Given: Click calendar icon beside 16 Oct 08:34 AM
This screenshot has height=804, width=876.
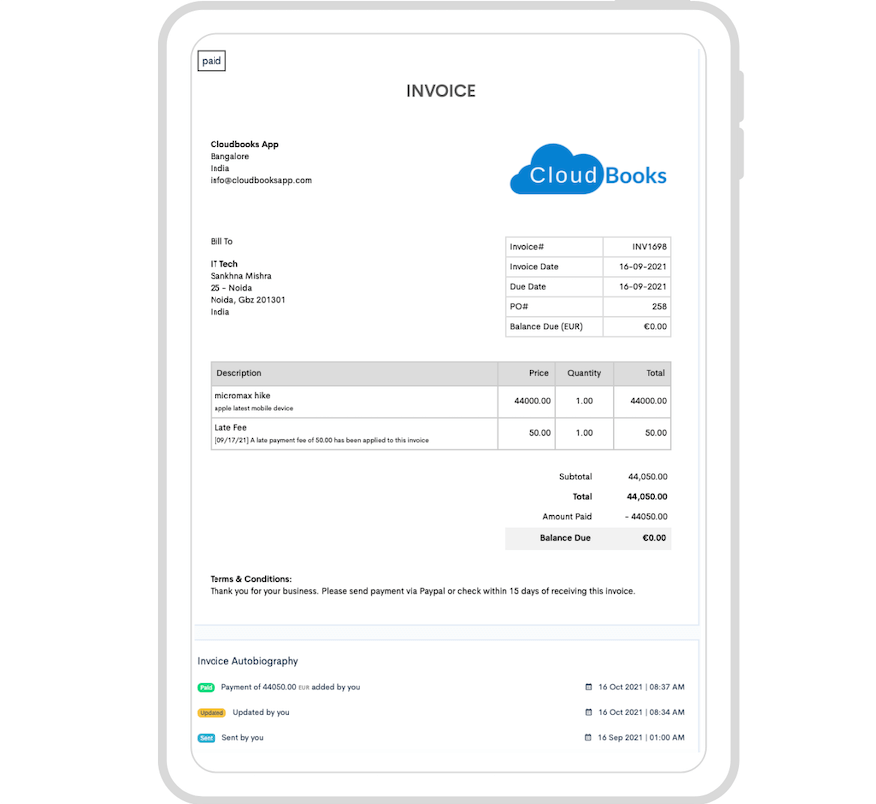Looking at the screenshot, I should tap(589, 713).
